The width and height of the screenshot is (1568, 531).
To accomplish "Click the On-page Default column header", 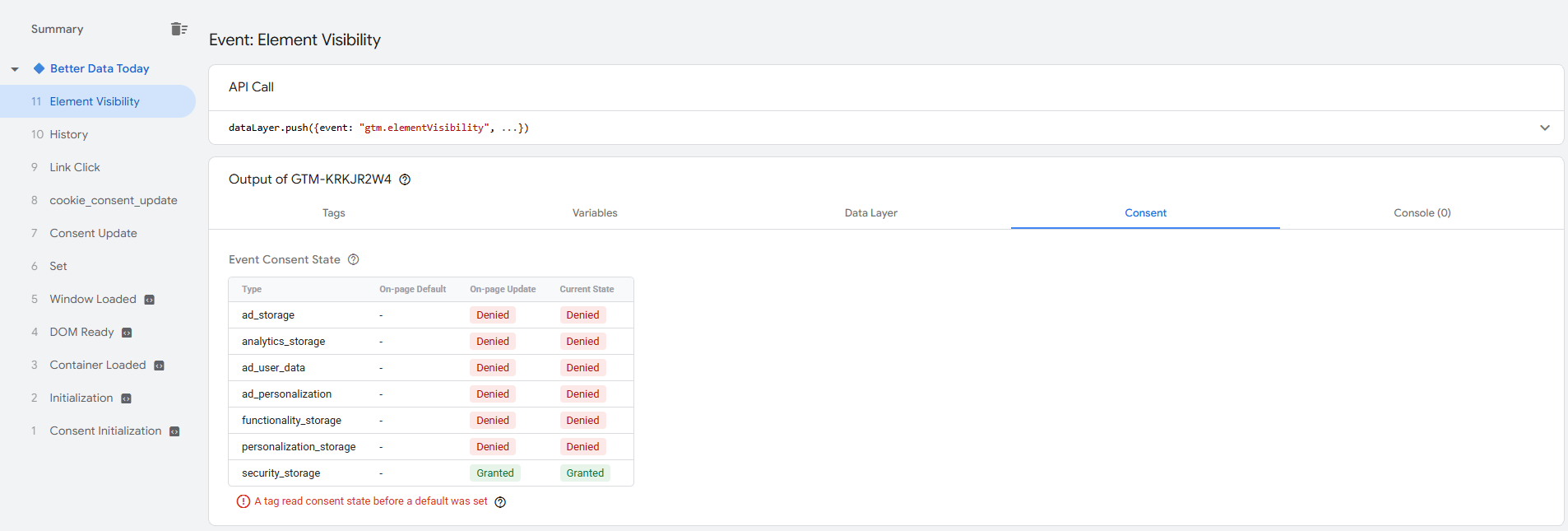I will point(412,290).
